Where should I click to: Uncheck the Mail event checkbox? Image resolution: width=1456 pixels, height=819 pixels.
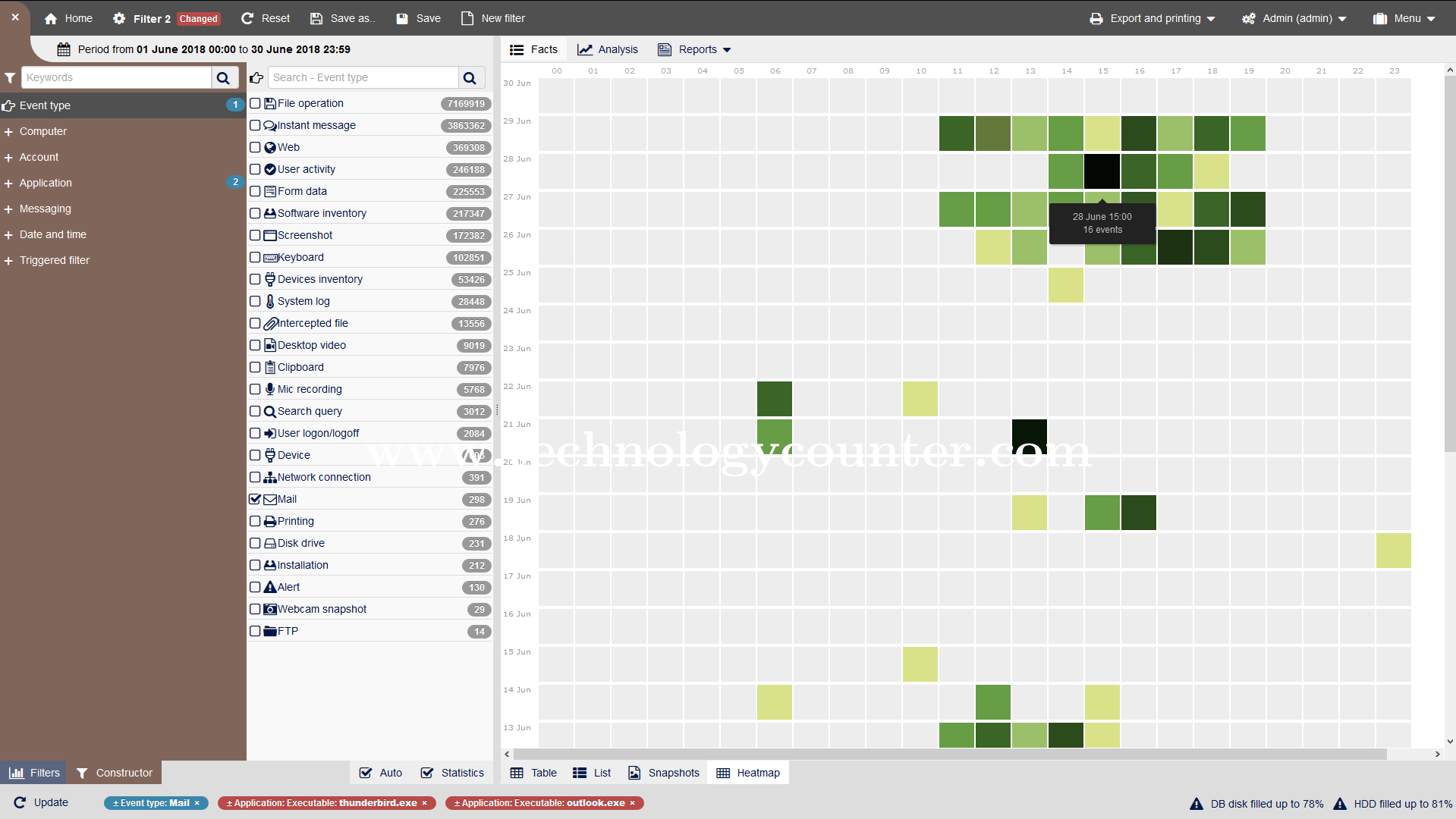255,499
